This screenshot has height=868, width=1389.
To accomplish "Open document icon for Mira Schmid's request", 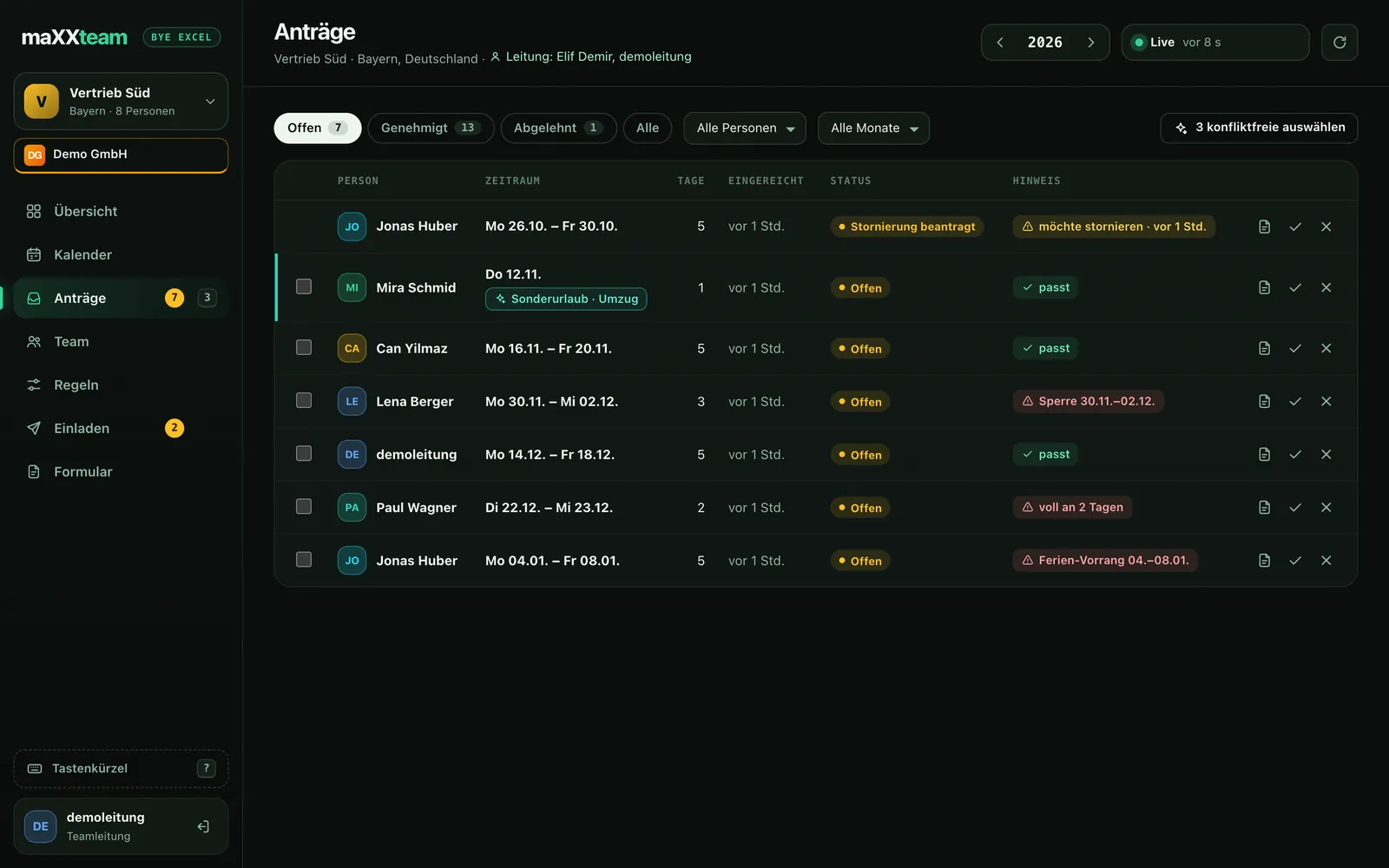I will click(1264, 287).
